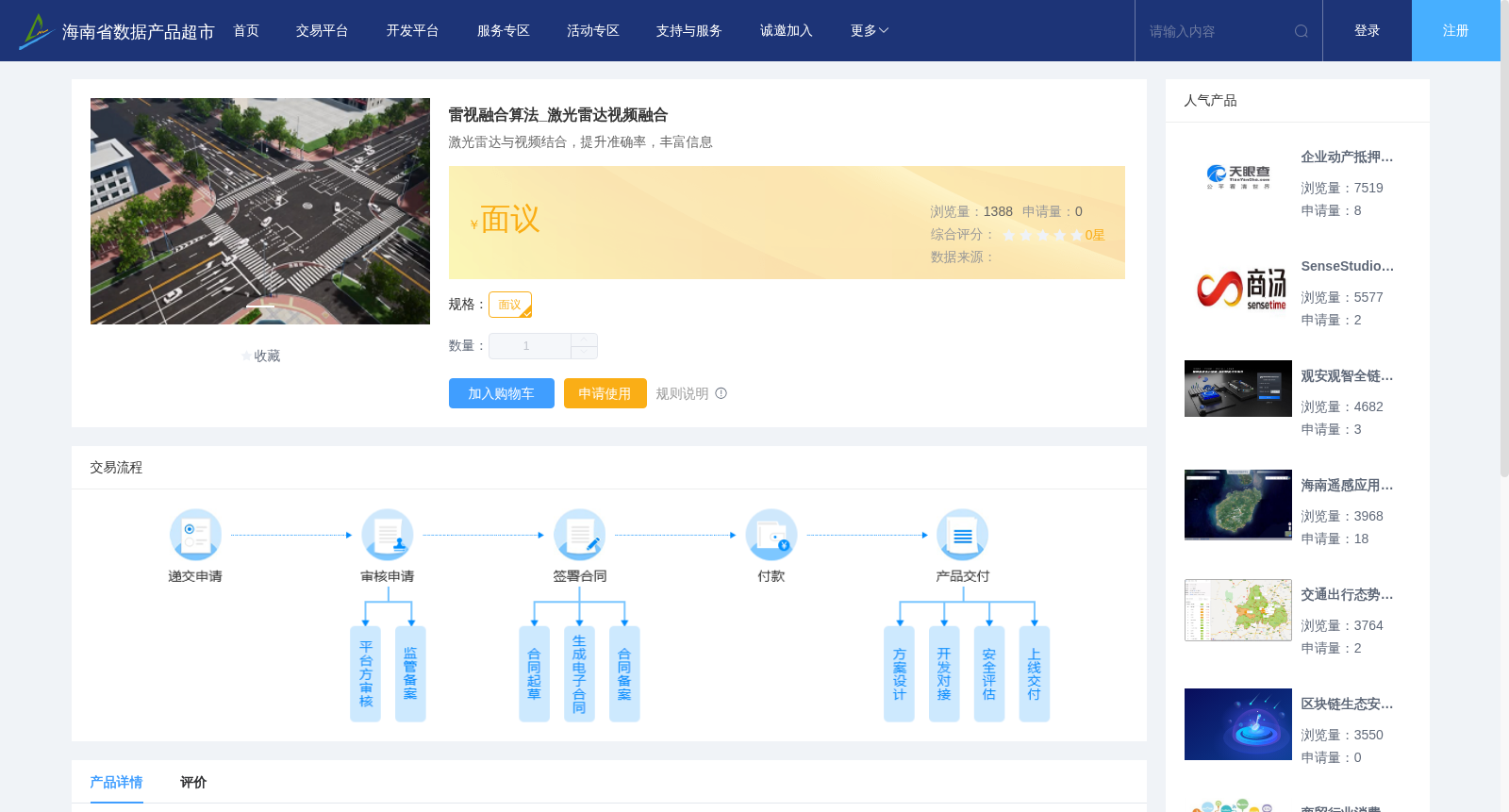Click the 天眼查 product logo
The height and width of the screenshot is (812, 1509).
1238,177
